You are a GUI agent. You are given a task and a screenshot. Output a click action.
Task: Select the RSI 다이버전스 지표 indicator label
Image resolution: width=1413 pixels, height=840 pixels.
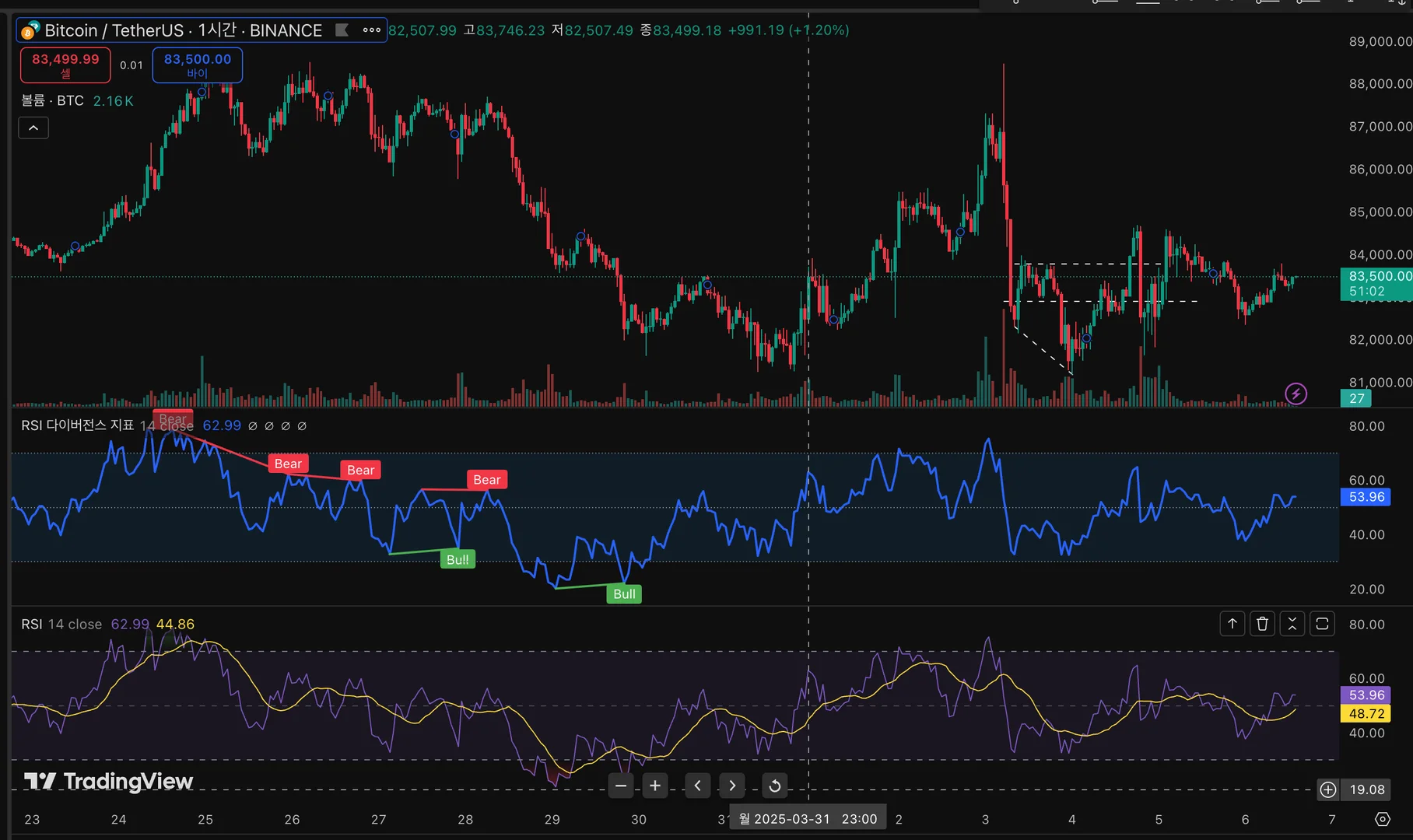coord(78,425)
